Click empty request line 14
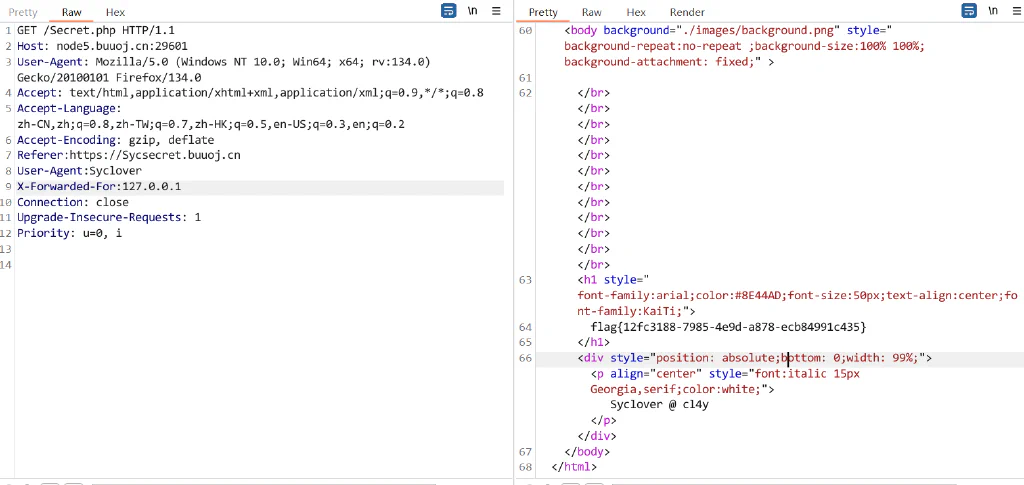Screen dimensions: 1024x485 (x=260, y=264)
